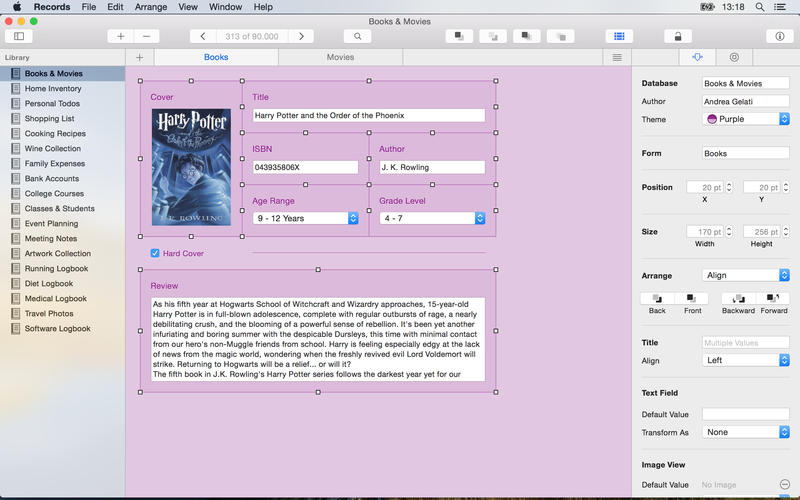Add a new record with plus button
Image resolution: width=800 pixels, height=500 pixels.
coord(121,36)
